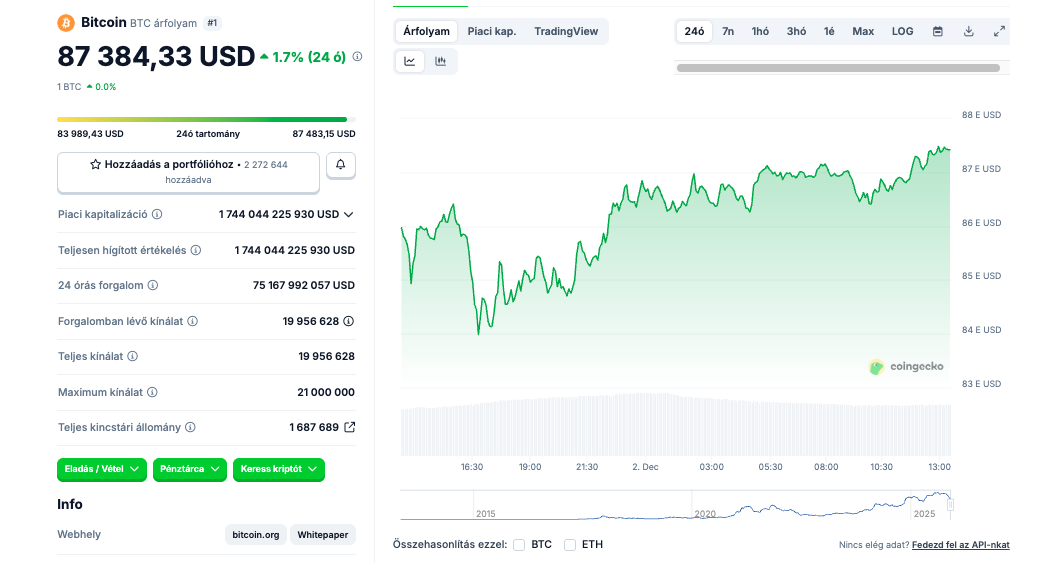Open 24 órás forgalom info icon
The height and width of the screenshot is (563, 1040).
pos(153,285)
